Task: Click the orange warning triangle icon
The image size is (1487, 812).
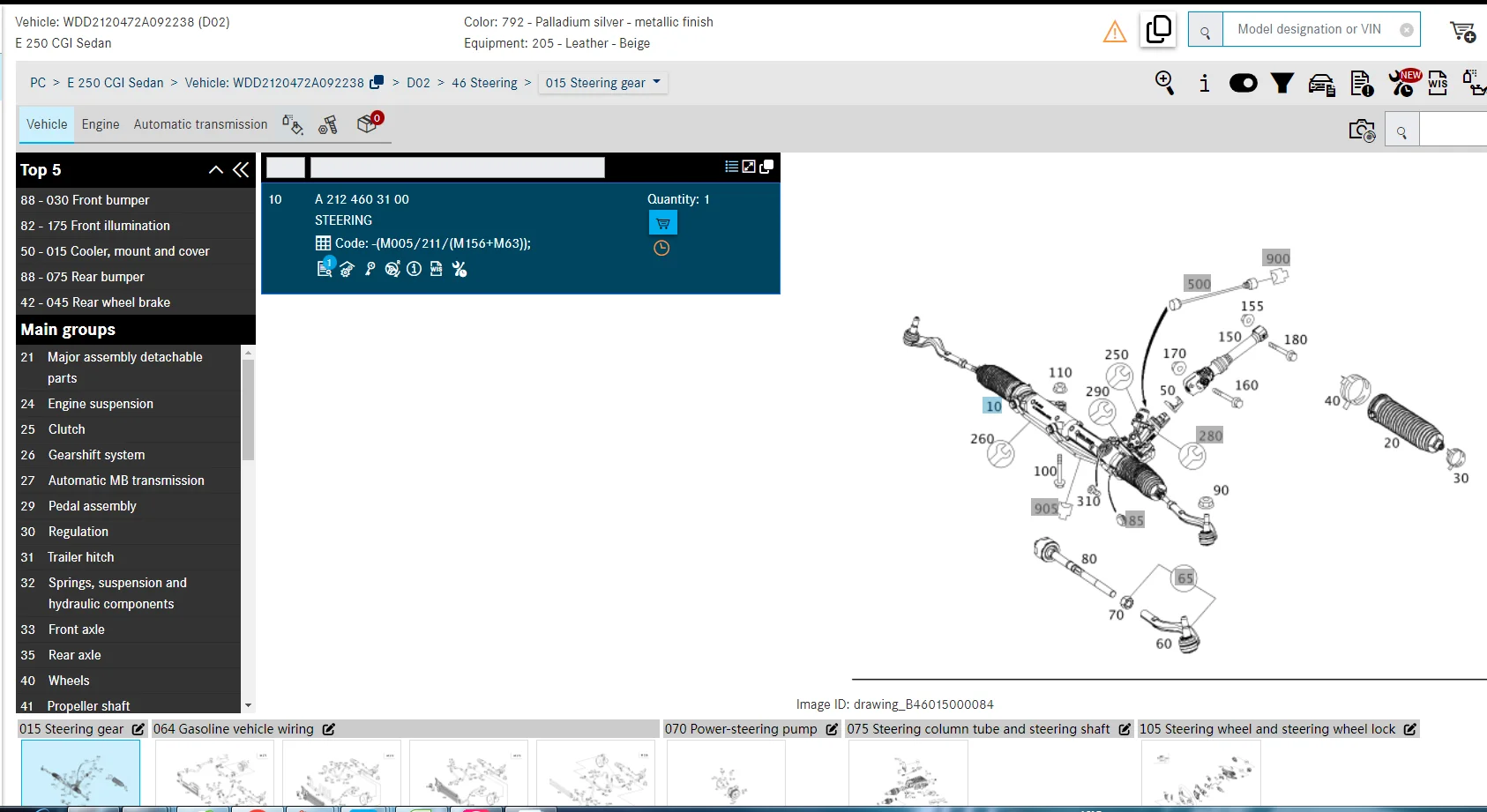Action: tap(1115, 33)
